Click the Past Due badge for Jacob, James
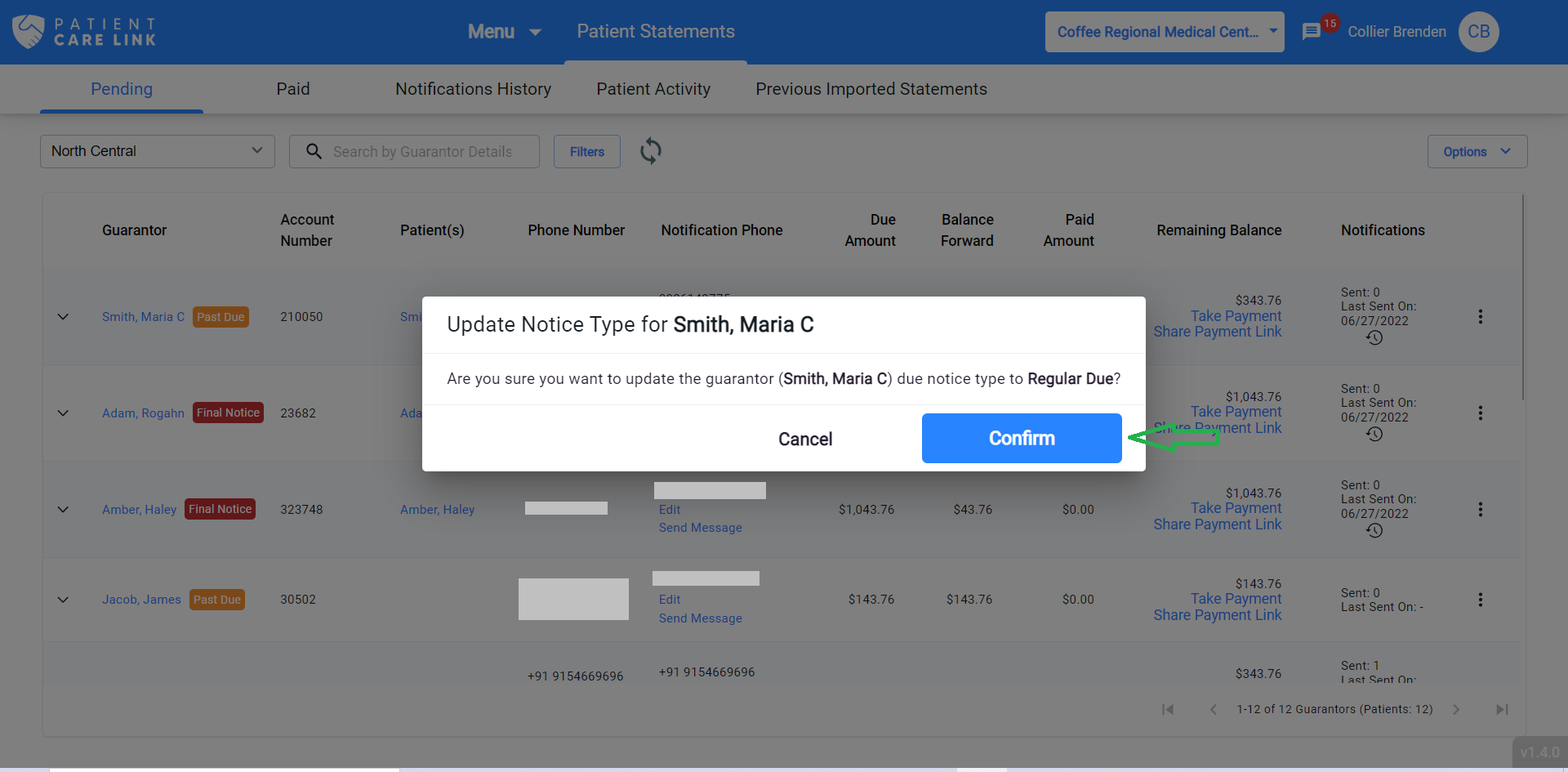The height and width of the screenshot is (772, 1568). tap(217, 600)
